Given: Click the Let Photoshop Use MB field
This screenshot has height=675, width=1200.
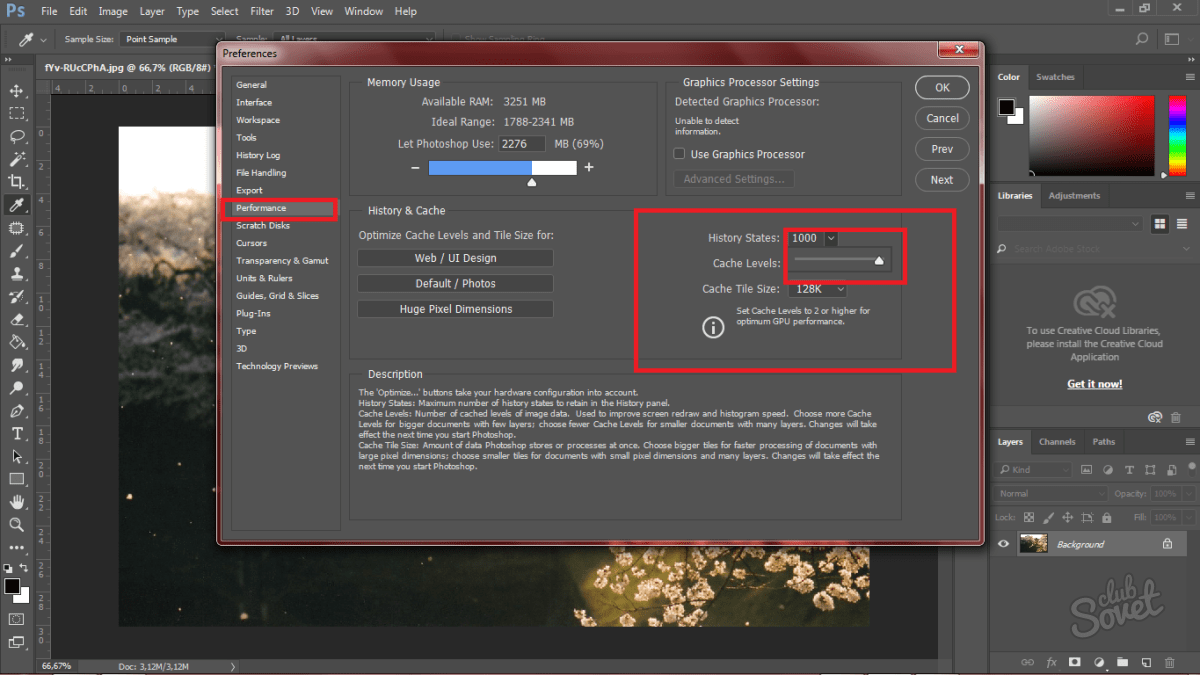Looking at the screenshot, I should click(x=522, y=144).
